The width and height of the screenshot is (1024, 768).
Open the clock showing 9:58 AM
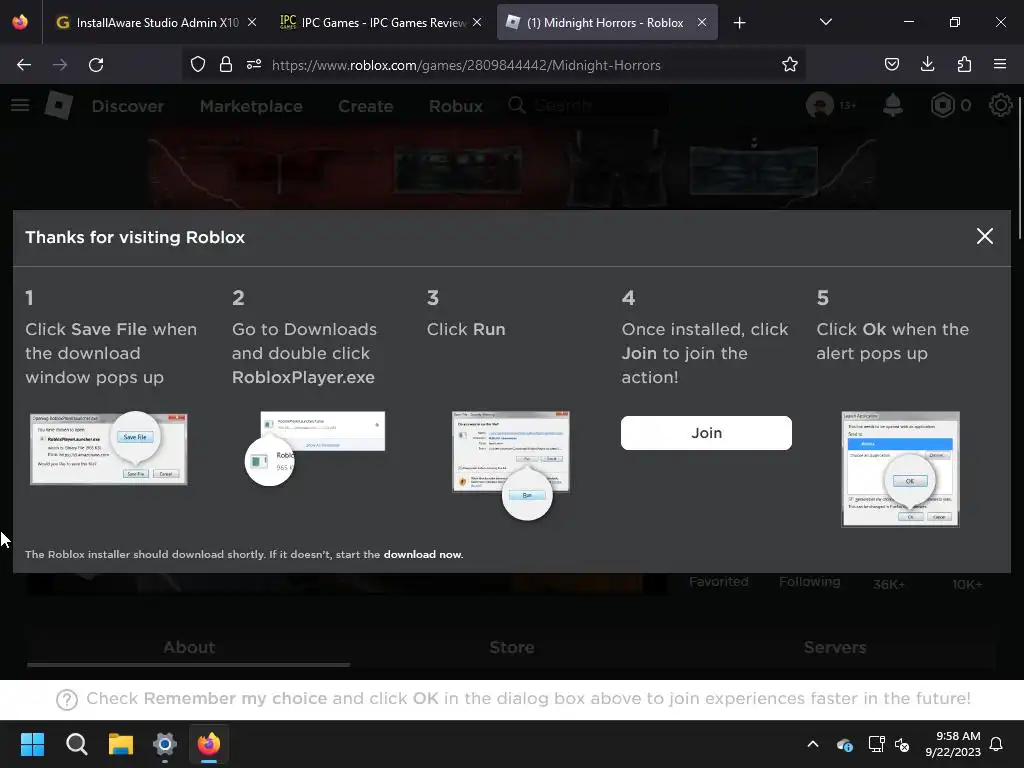coord(953,744)
